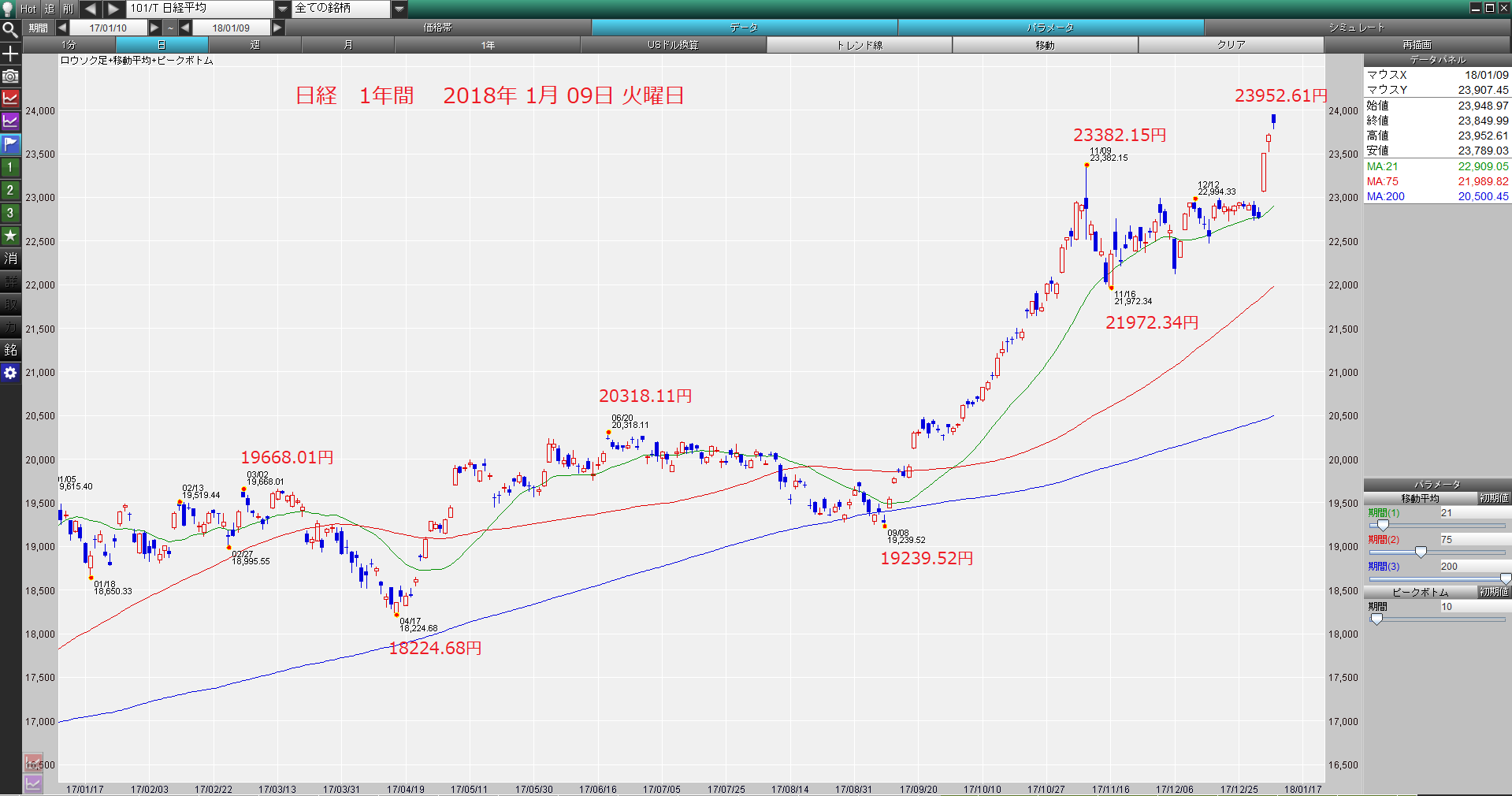
Task: Switch to the 週 weekly timeframe tab
Action: click(x=254, y=45)
